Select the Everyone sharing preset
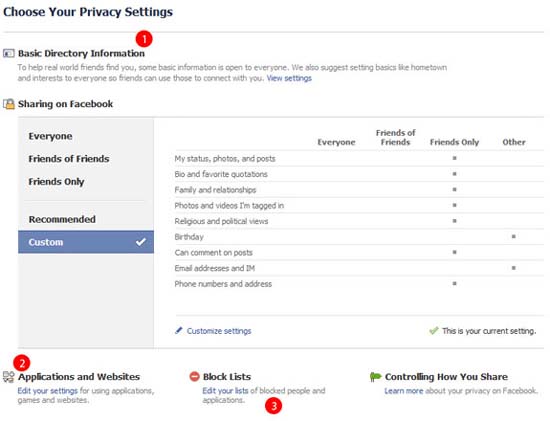This screenshot has width=550, height=421. (51, 136)
